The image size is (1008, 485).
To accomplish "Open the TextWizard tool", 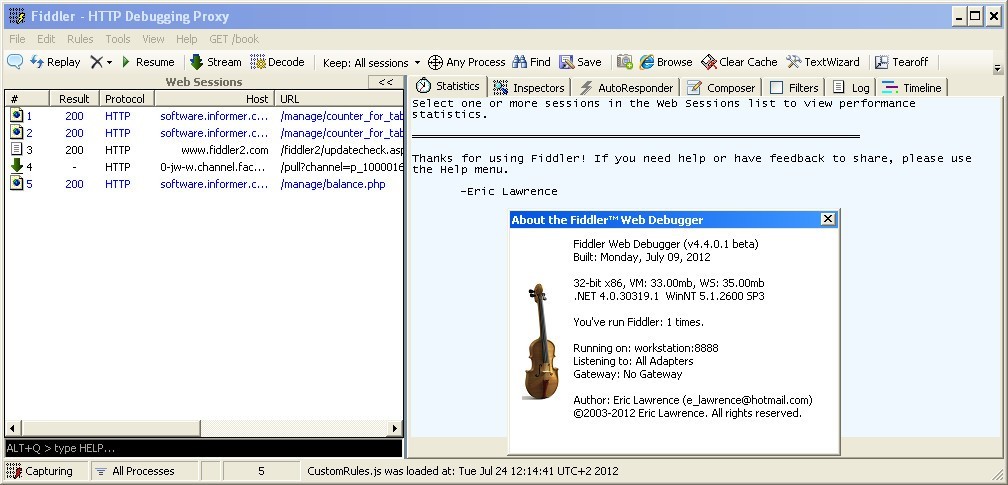I will coord(794,62).
